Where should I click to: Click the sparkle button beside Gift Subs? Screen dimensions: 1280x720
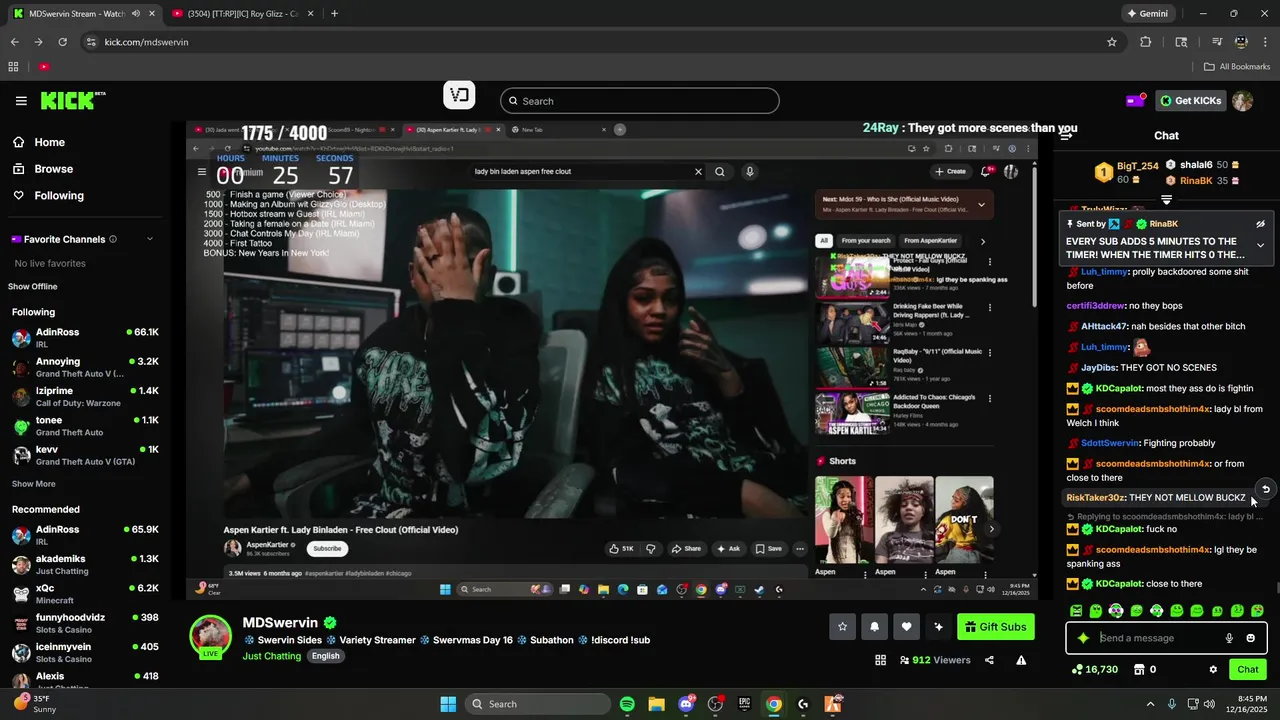938,627
